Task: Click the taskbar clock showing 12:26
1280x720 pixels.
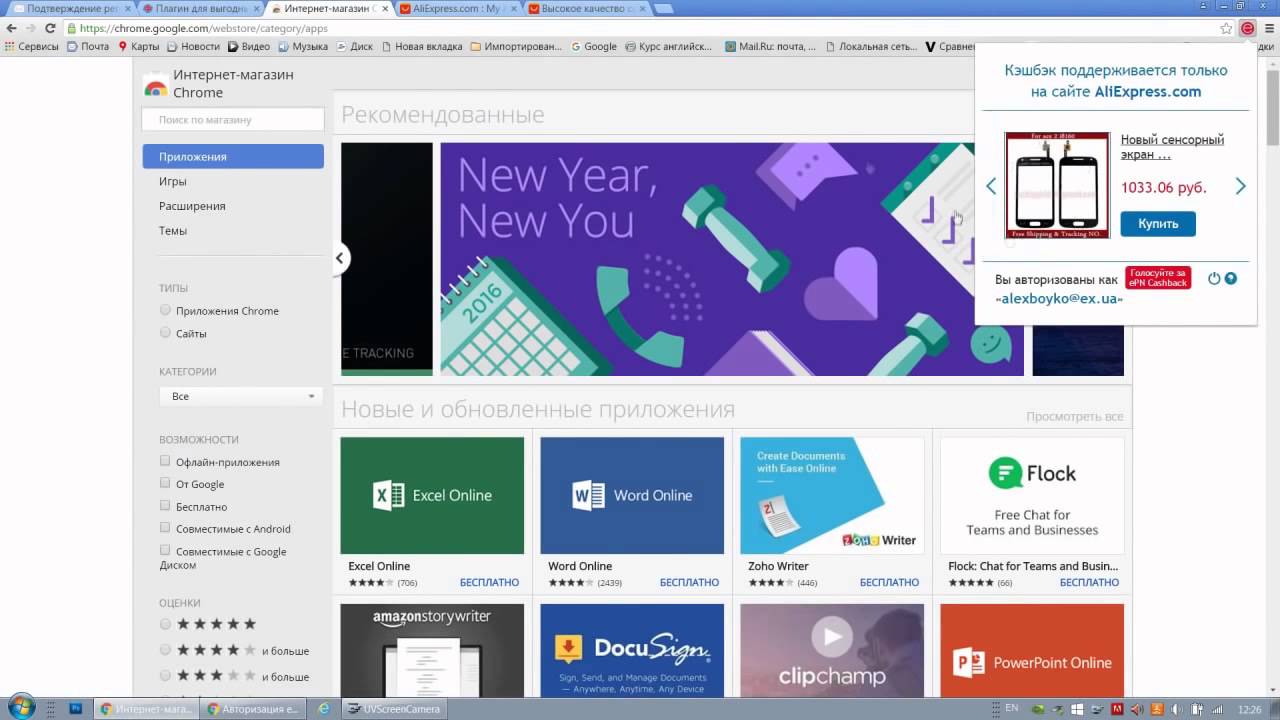Action: [1249, 709]
